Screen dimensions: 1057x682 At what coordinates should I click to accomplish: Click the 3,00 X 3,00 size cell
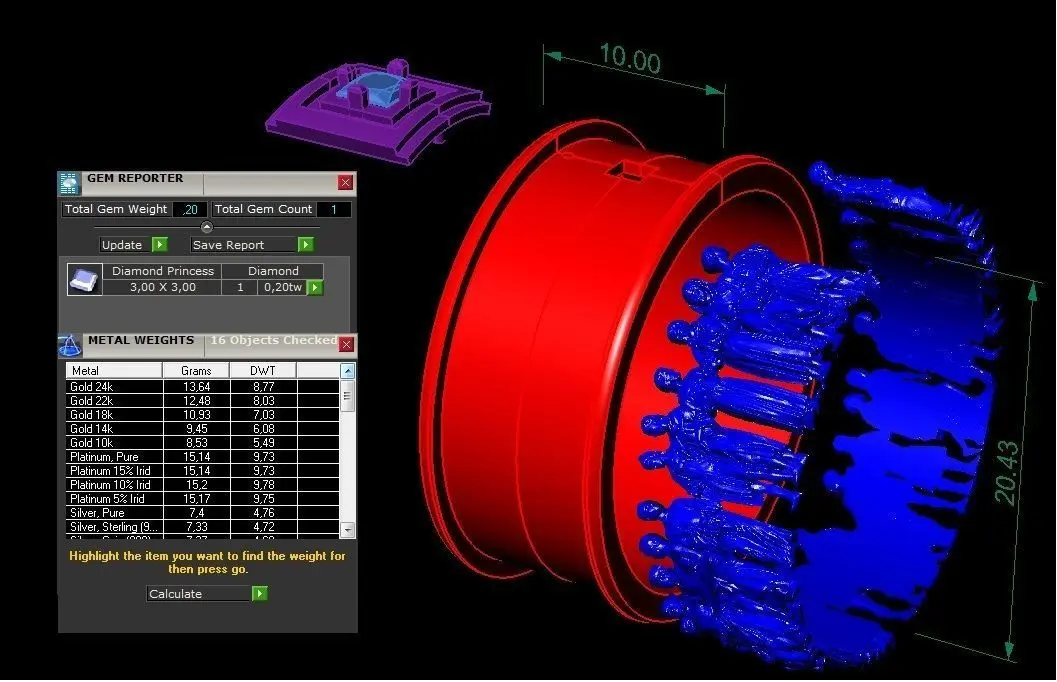(162, 287)
